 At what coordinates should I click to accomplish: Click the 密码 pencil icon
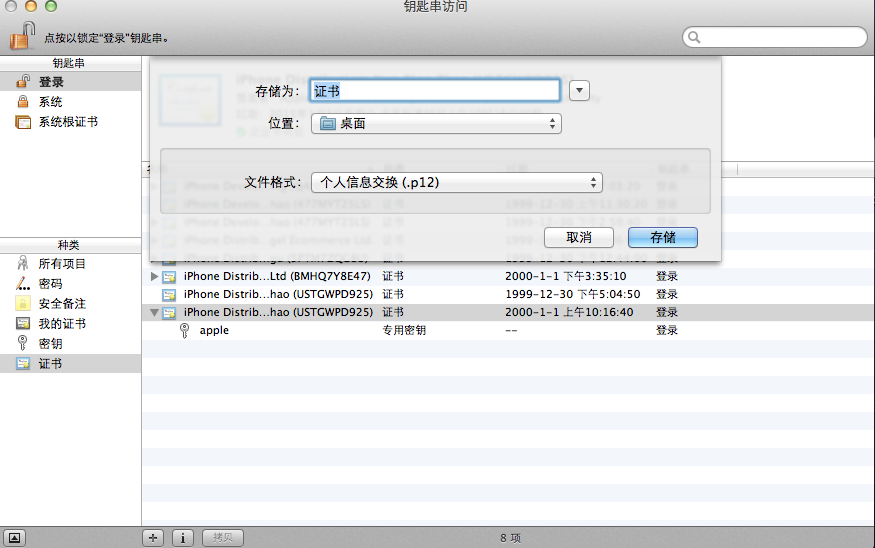tap(23, 283)
